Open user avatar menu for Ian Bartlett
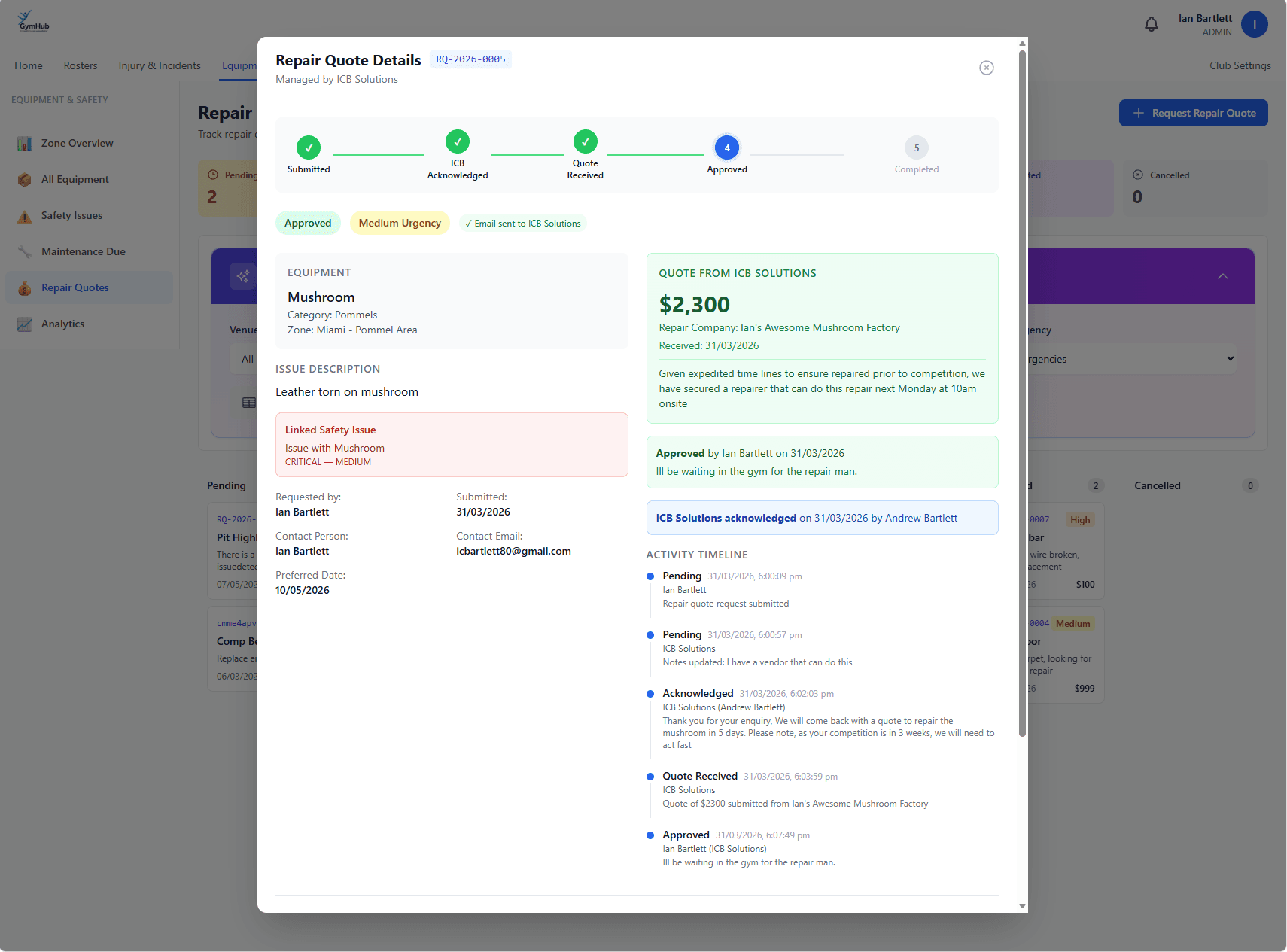 (x=1254, y=24)
